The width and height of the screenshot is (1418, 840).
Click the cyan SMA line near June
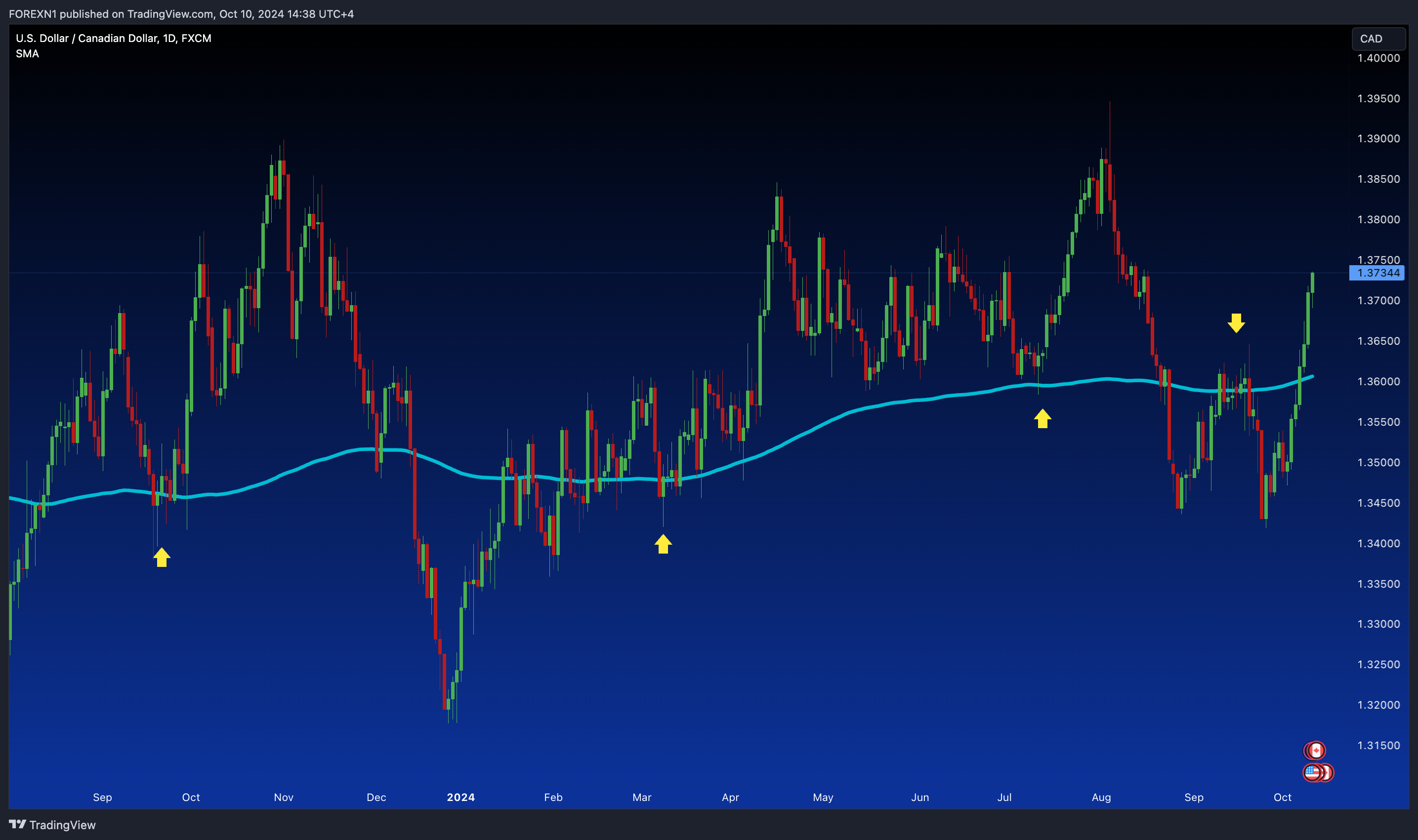920,400
